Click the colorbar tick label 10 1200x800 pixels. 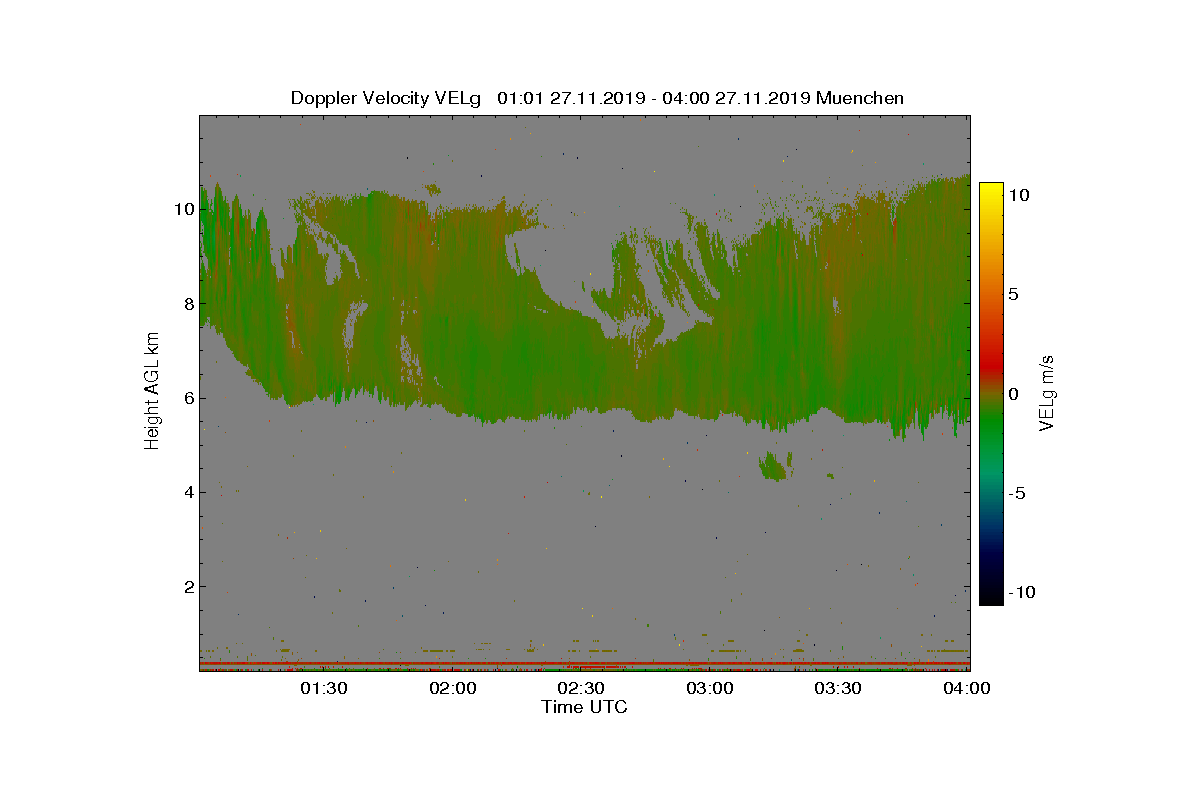tap(1018, 196)
